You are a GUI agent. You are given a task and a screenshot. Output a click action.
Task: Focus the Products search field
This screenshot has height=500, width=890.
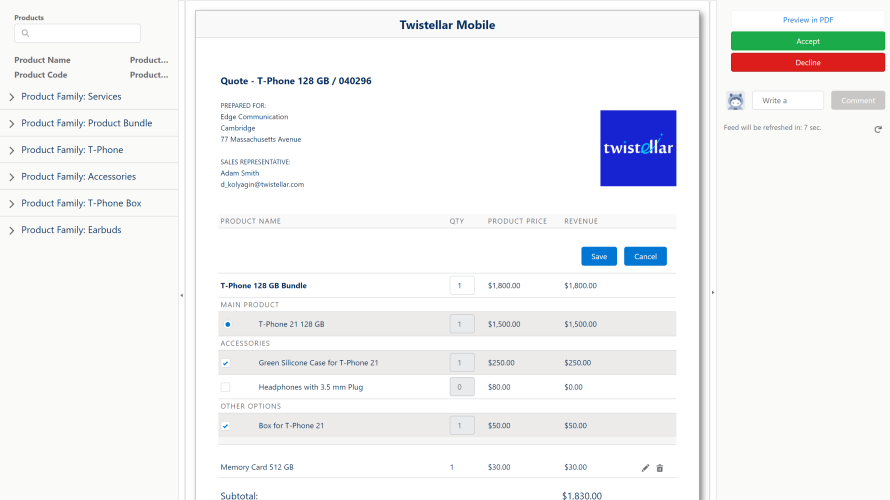[77, 33]
